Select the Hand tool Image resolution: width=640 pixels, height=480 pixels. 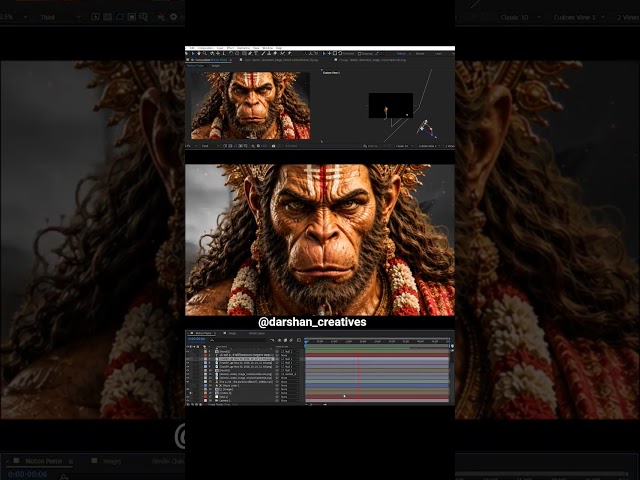[199, 53]
